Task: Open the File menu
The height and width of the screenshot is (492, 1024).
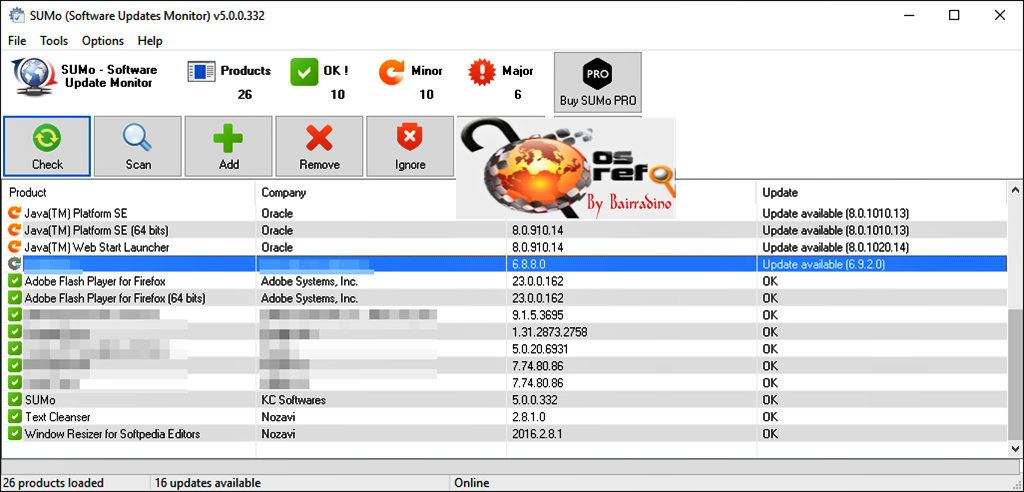Action: (x=17, y=41)
